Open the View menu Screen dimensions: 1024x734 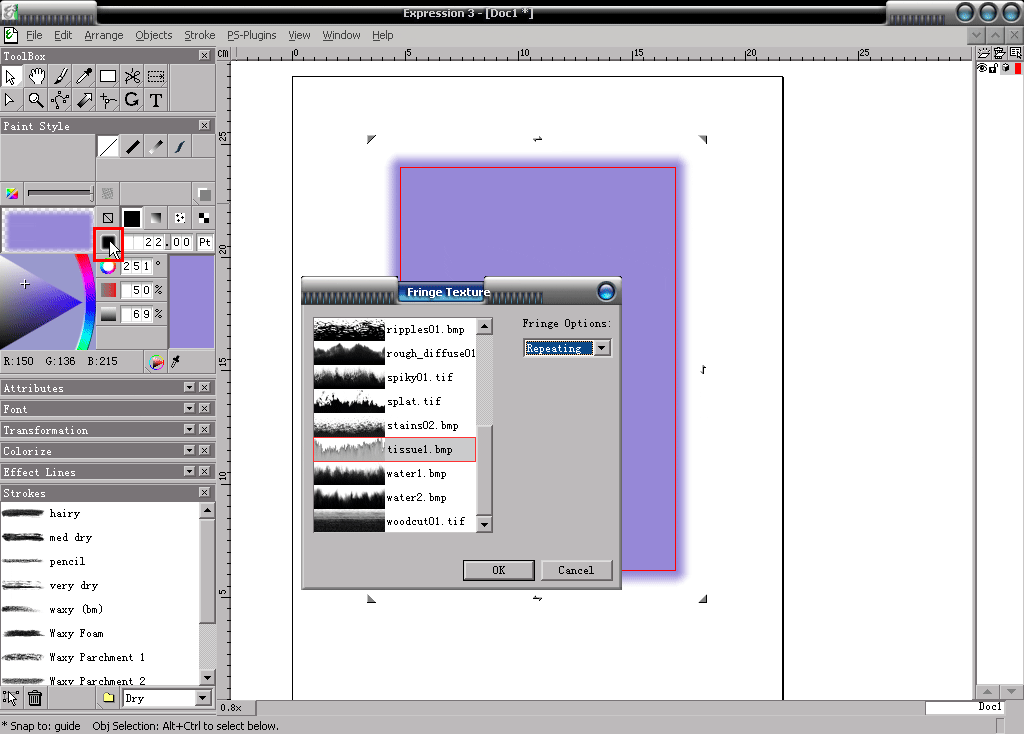(x=299, y=35)
